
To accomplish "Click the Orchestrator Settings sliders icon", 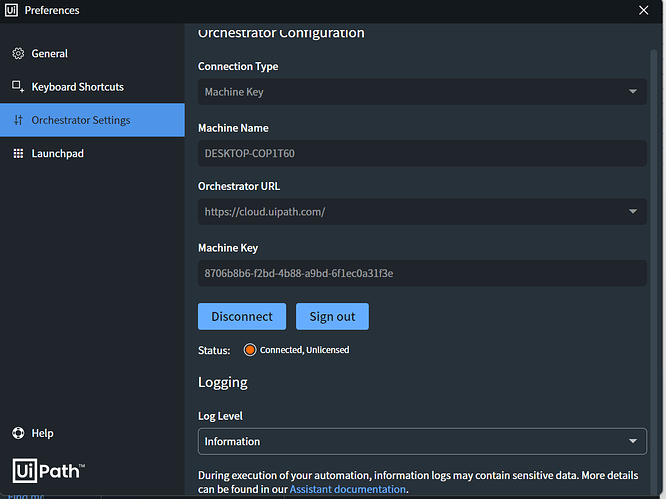I will tap(18, 120).
